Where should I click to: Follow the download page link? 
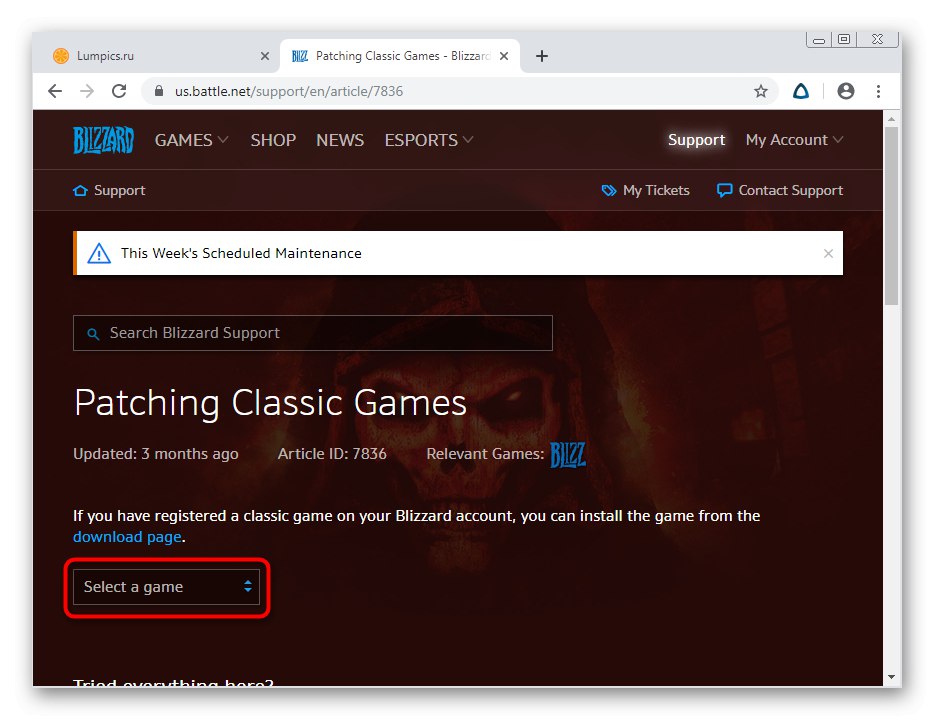click(x=127, y=537)
